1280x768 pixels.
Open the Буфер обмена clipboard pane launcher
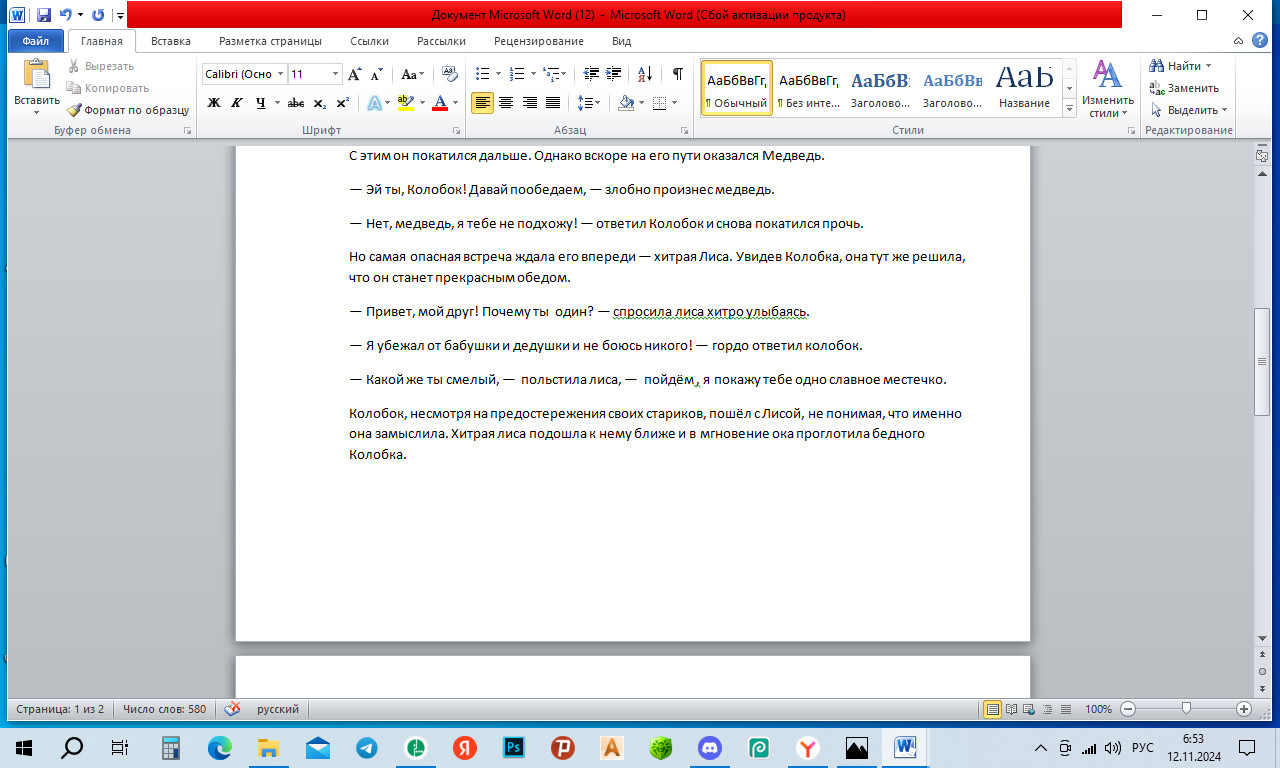click(x=187, y=131)
